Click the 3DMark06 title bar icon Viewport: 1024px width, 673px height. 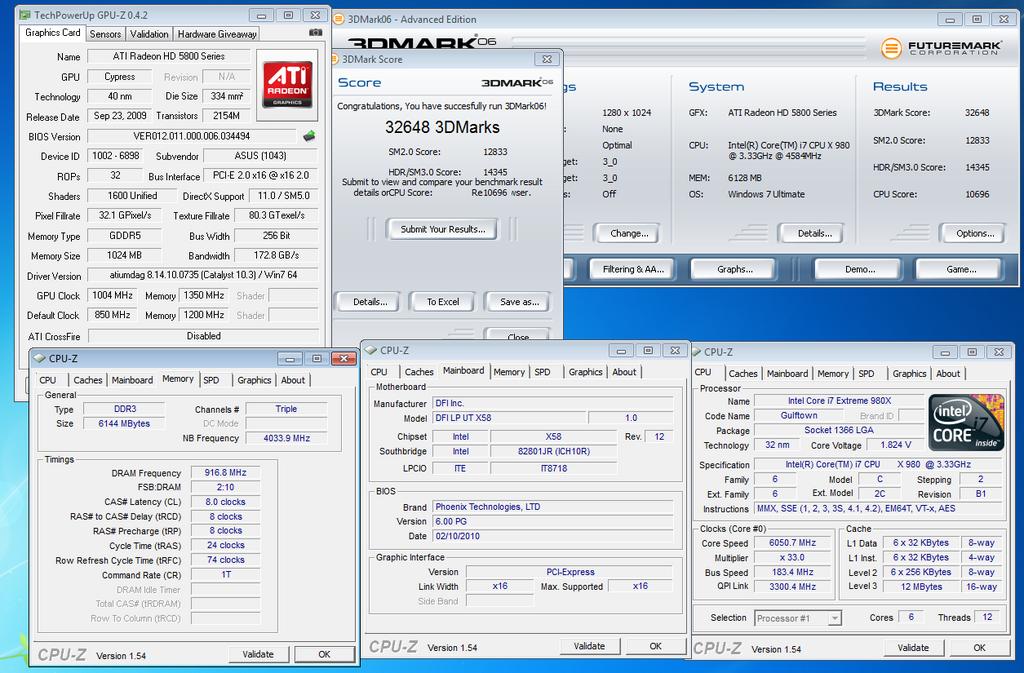click(x=339, y=19)
